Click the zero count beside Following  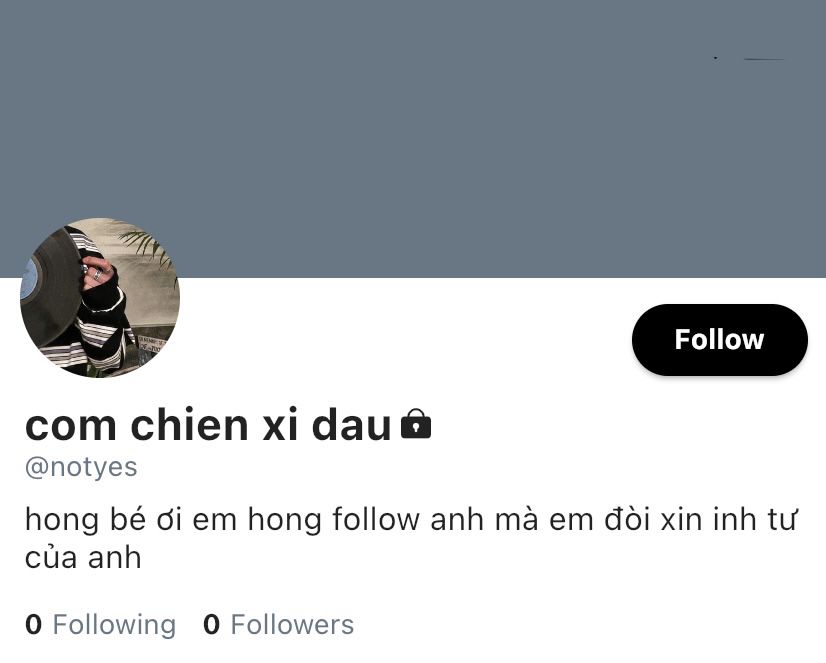coord(33,625)
